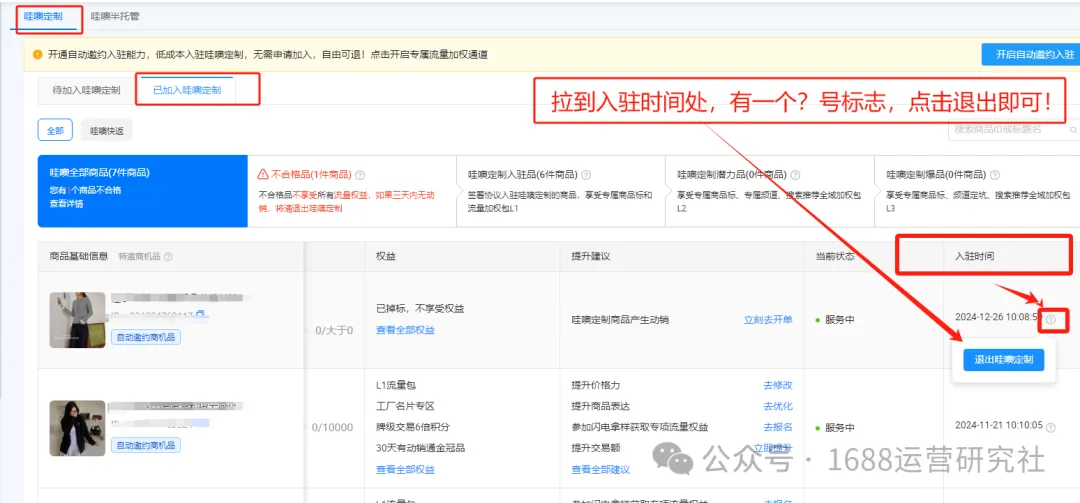Viewport: 1080px width, 503px height.
Task: Click the 商品基础信息 column header
Action: pyautogui.click(x=79, y=256)
